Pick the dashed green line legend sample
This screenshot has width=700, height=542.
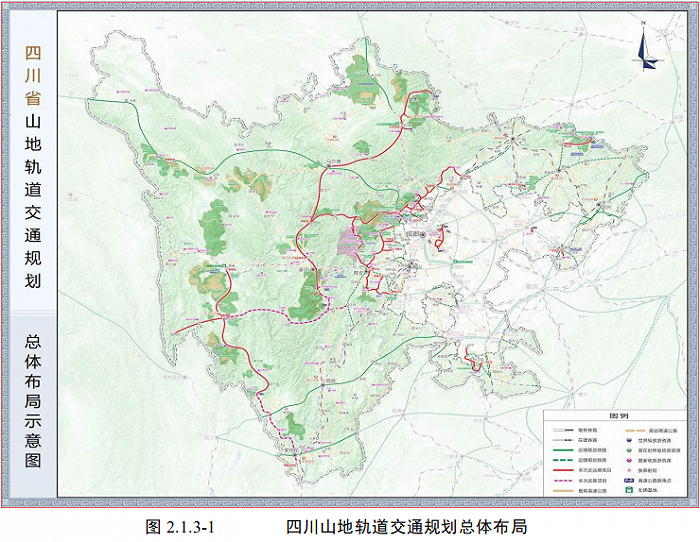(x=561, y=460)
